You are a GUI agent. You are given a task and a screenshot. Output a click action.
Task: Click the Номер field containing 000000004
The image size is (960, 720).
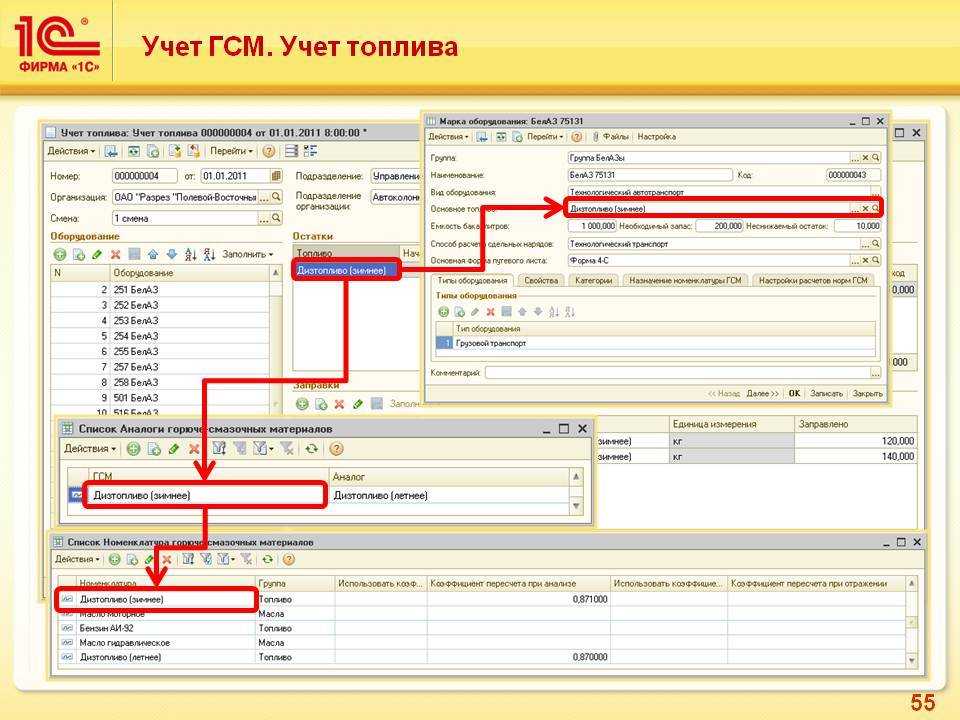144,176
